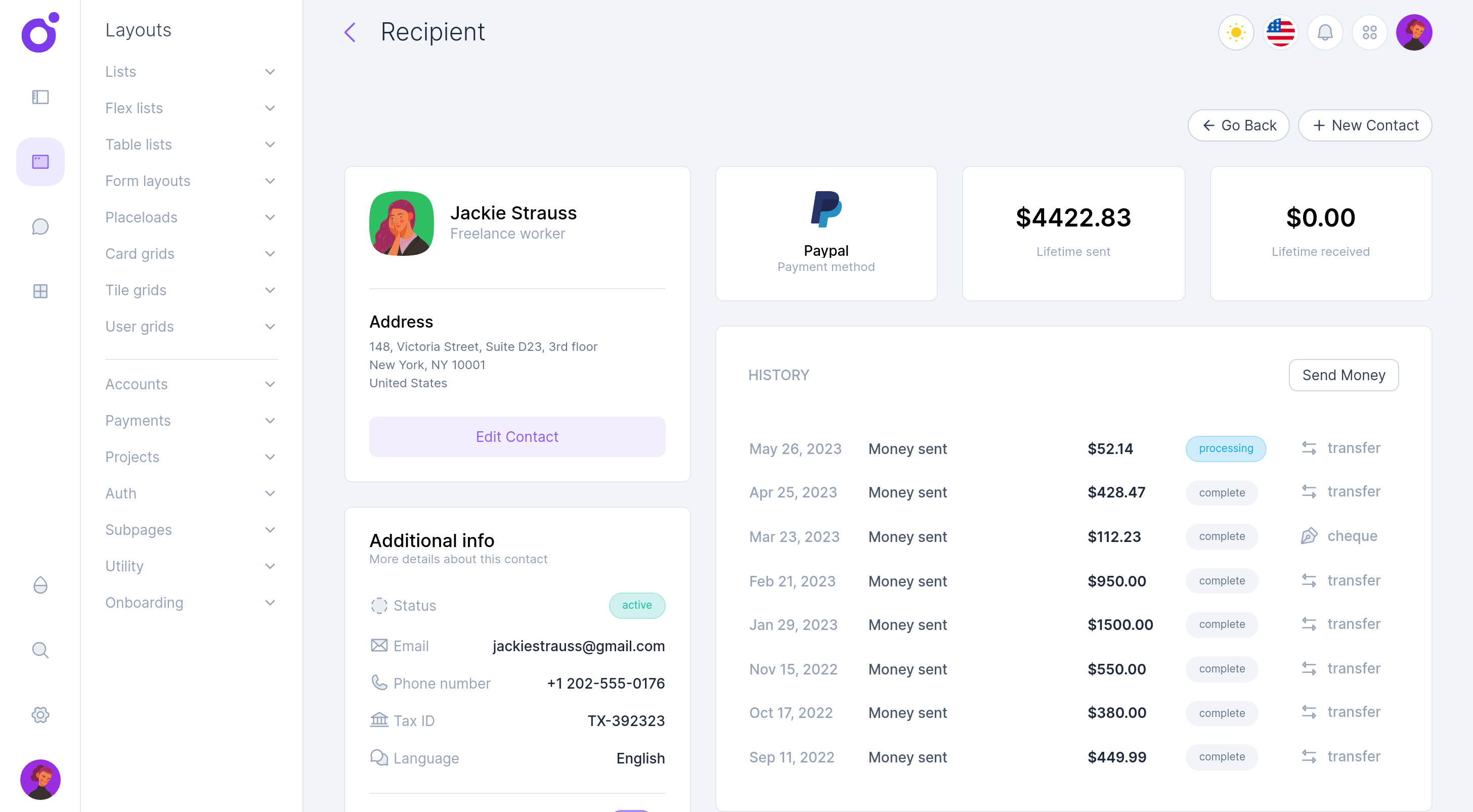Viewport: 1473px width, 812px height.
Task: Click the water drop sidebar icon
Action: tap(40, 585)
